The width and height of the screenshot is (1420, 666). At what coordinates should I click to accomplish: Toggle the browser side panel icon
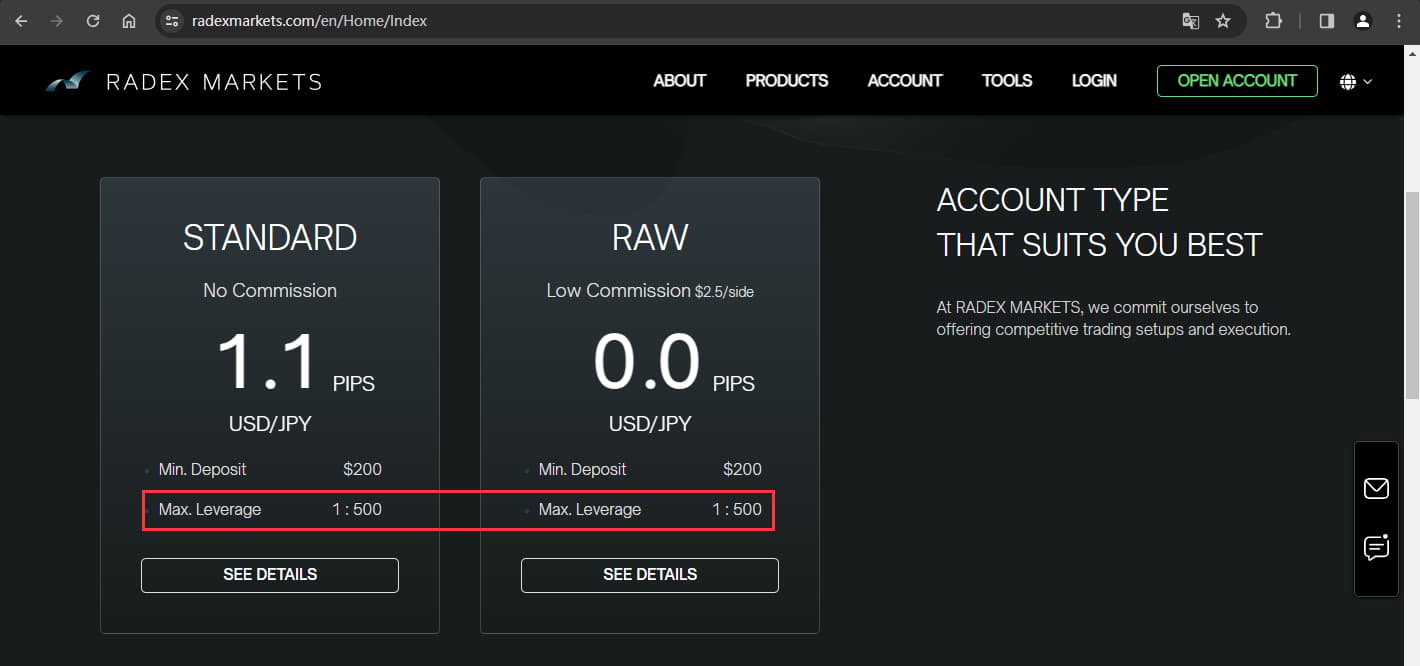(1327, 20)
